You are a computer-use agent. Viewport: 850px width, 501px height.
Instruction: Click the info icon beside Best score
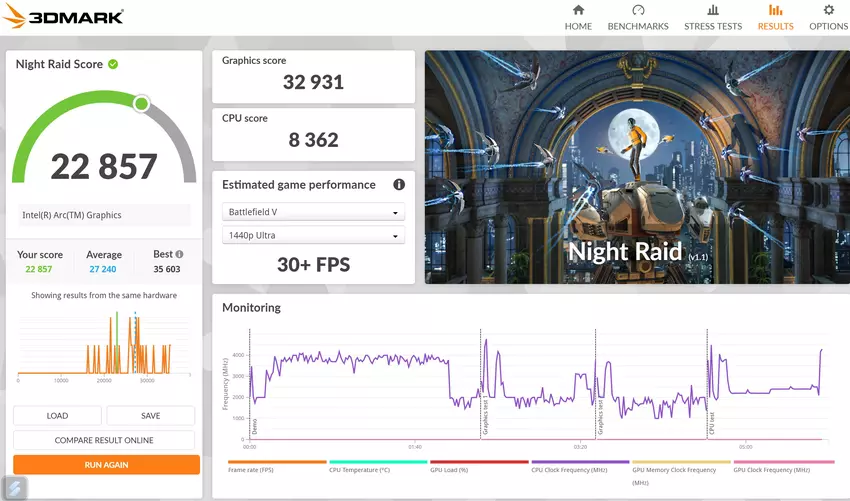(179, 254)
